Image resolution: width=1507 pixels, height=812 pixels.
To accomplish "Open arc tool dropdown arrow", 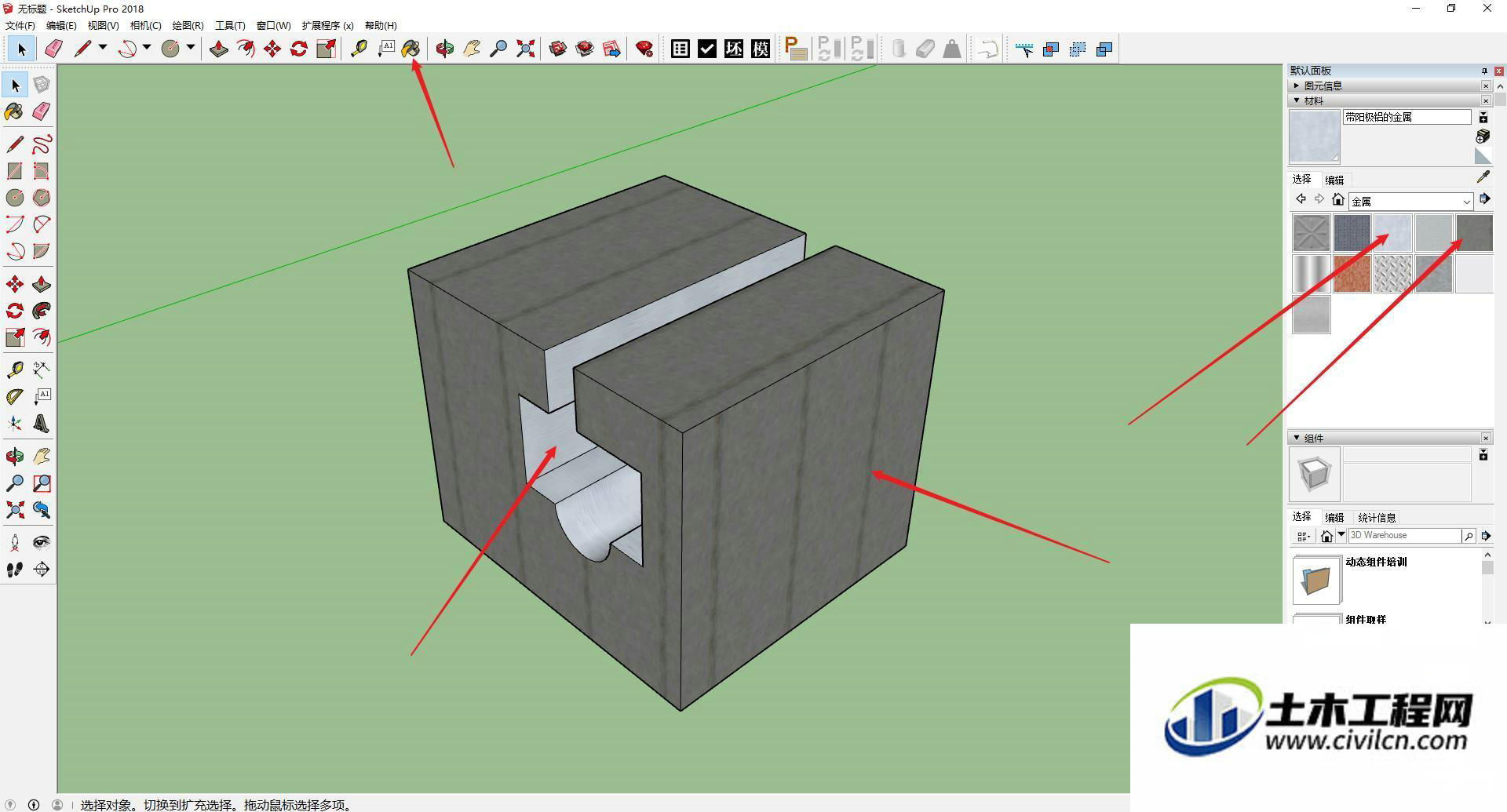I will tap(147, 48).
